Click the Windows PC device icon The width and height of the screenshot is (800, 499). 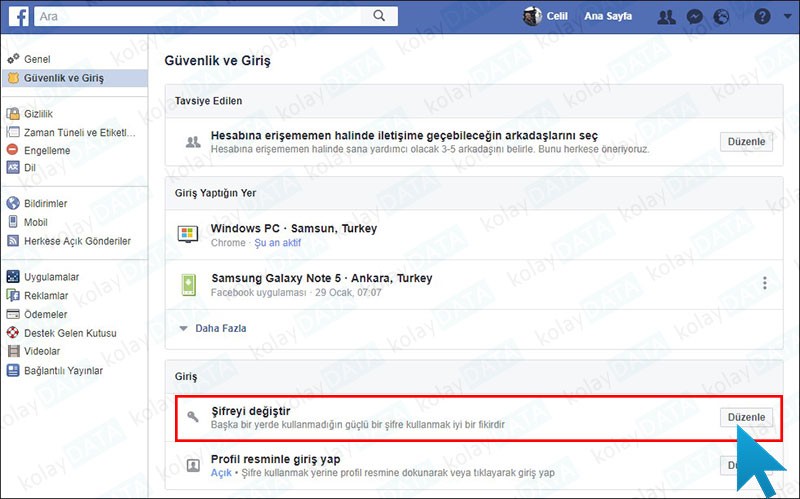[187, 234]
